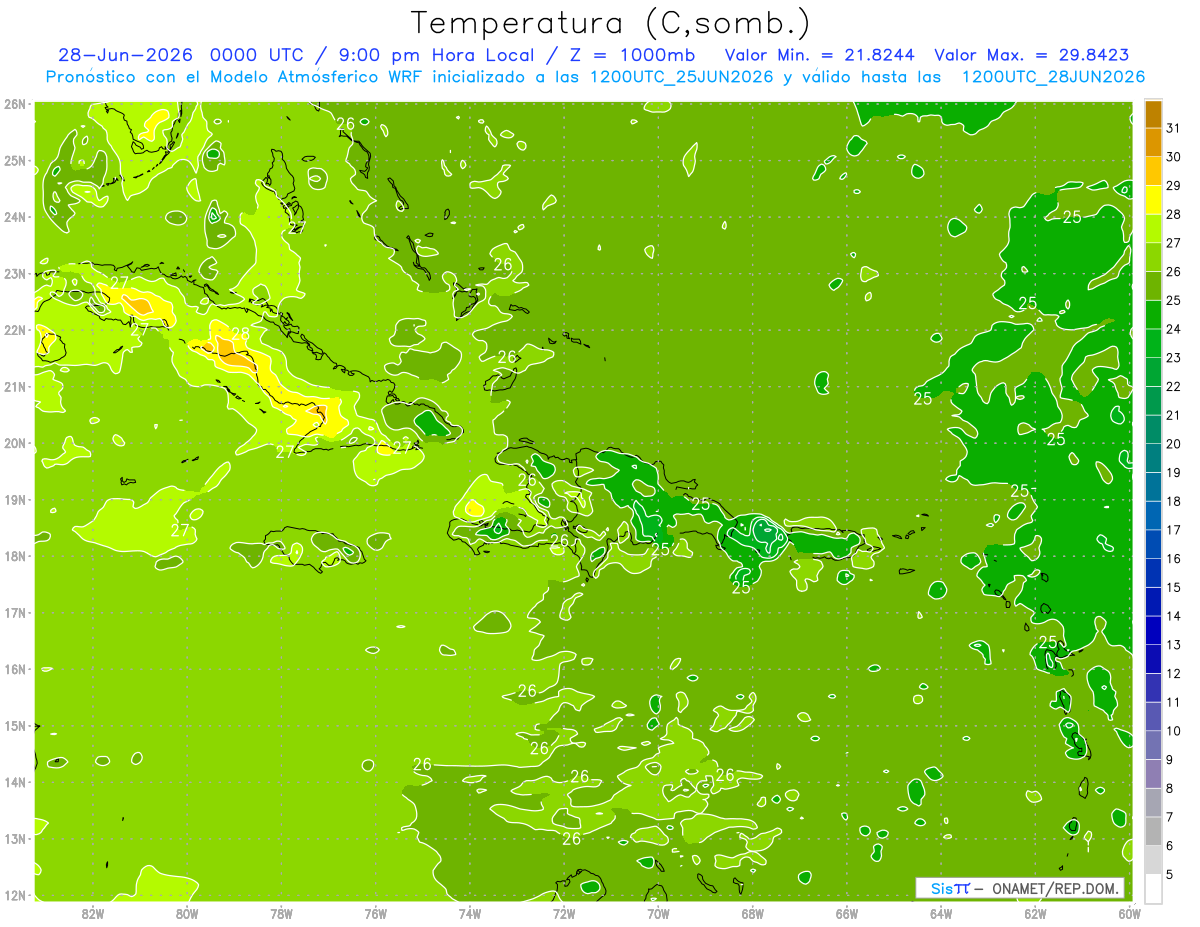The height and width of the screenshot is (927, 1200).
Task: Click the longitude label "76W"
Action: click(x=375, y=913)
